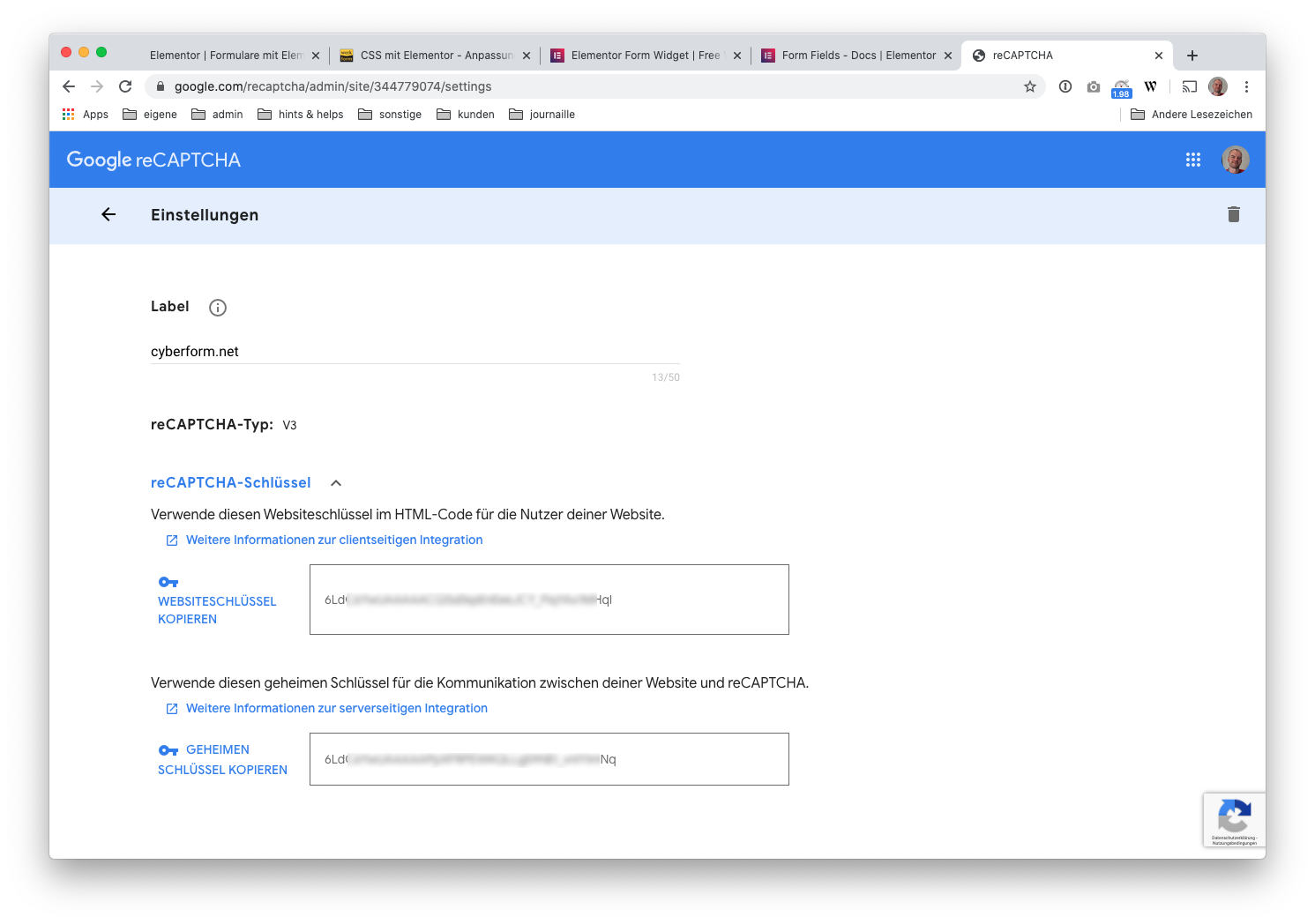Screen dimensions: 1315x924
Task: Click the reCAPTCHA badge at bottom right
Action: (1235, 820)
